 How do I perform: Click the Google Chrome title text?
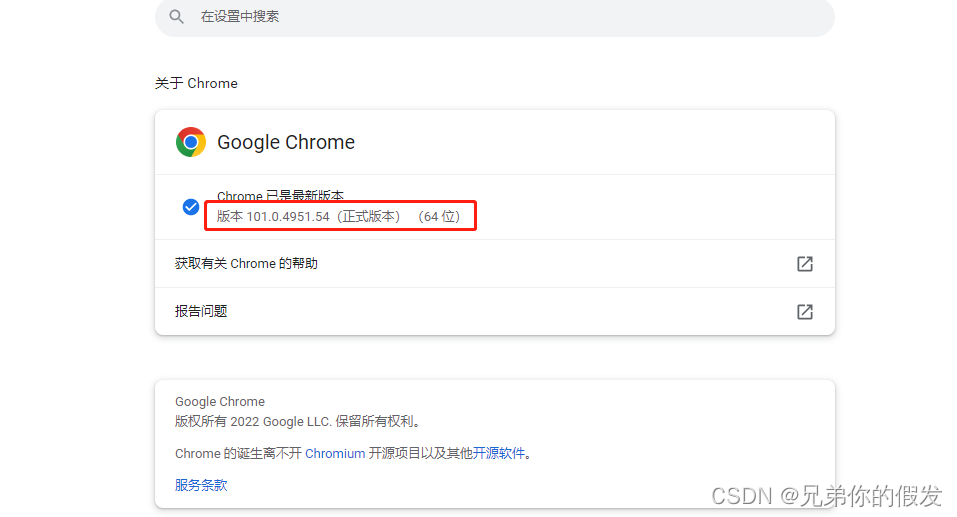coord(286,142)
